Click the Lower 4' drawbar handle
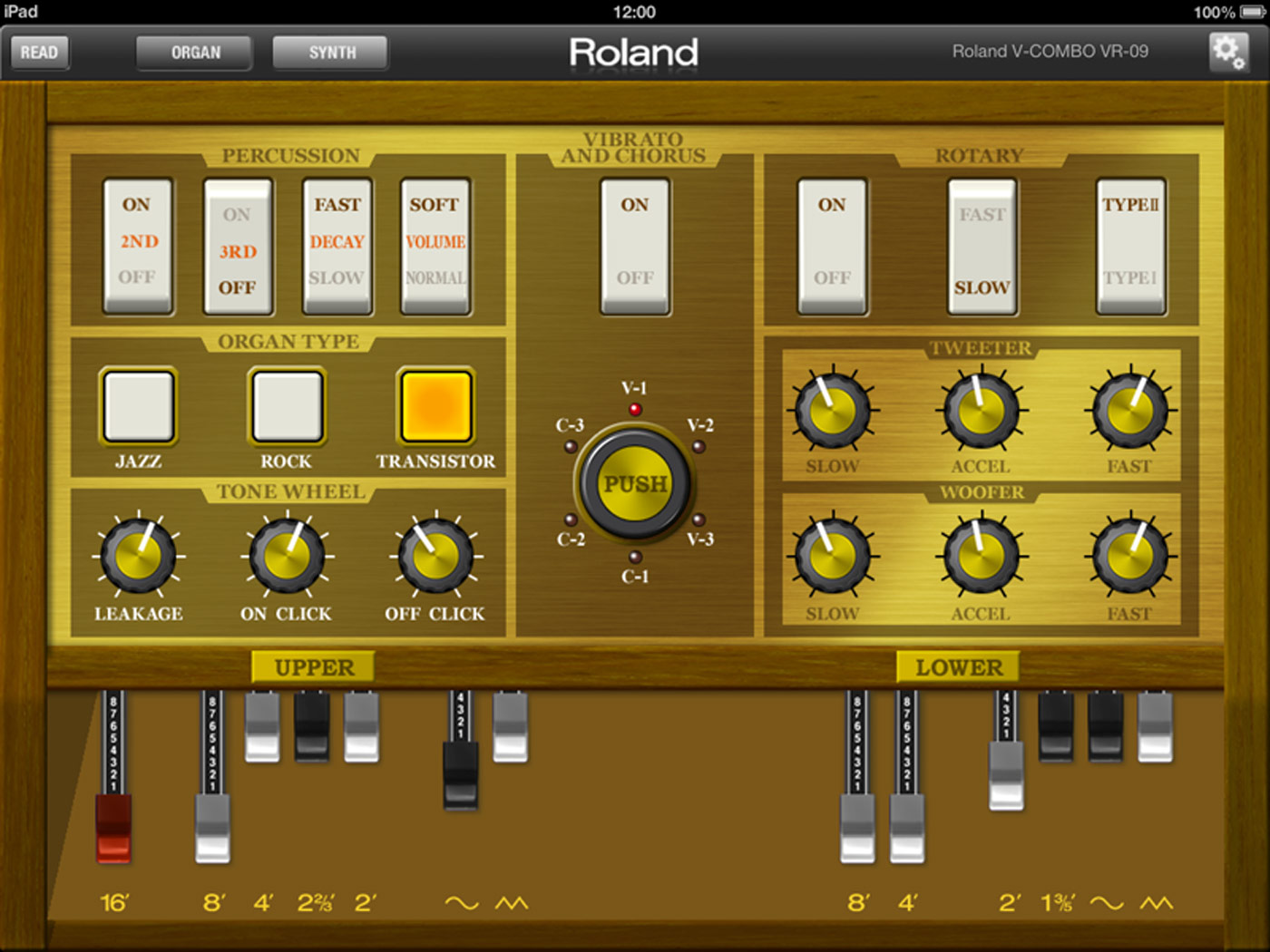Image resolution: width=1270 pixels, height=952 pixels. click(907, 829)
